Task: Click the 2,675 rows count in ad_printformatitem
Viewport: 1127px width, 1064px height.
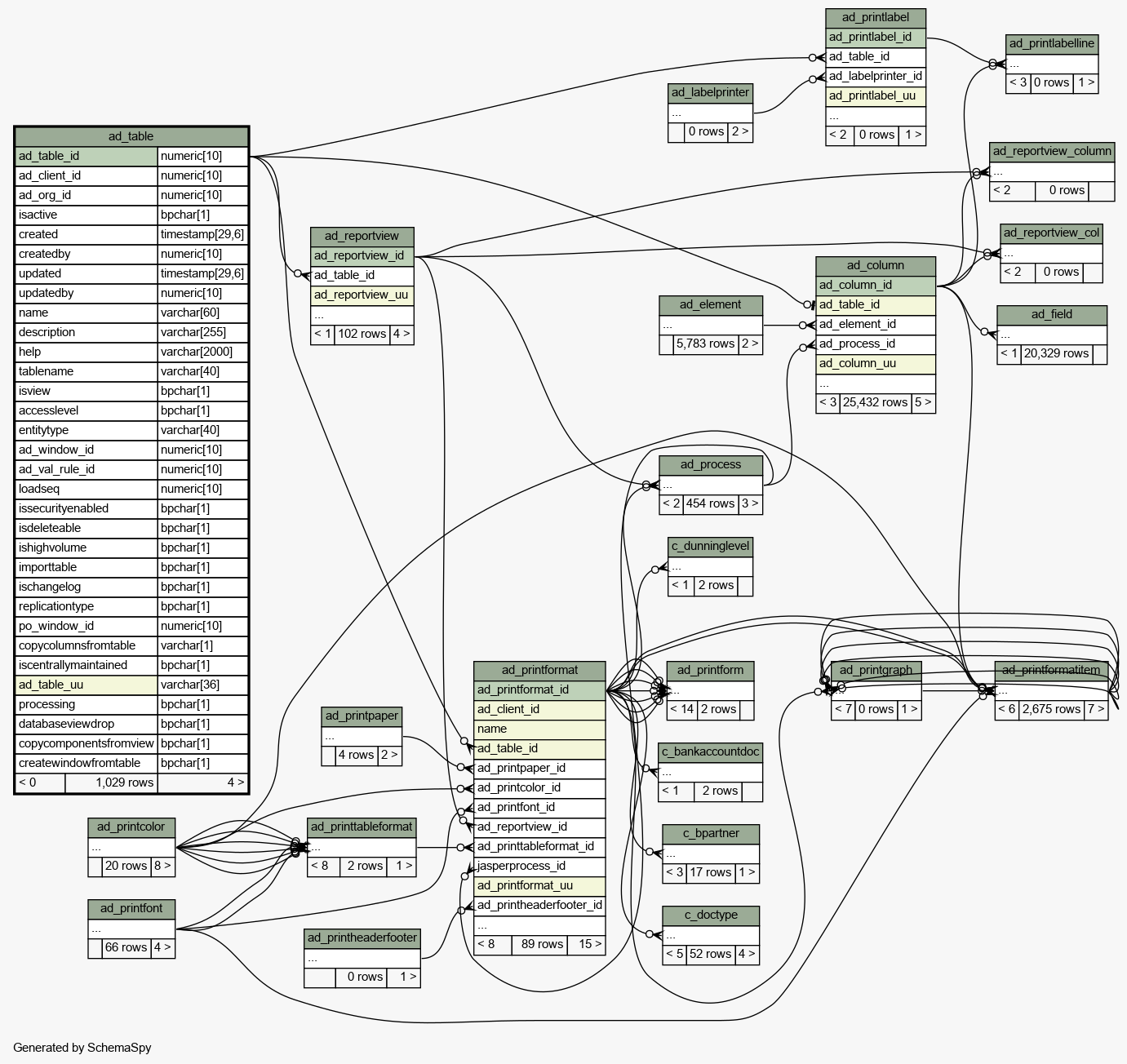Action: pos(1051,709)
